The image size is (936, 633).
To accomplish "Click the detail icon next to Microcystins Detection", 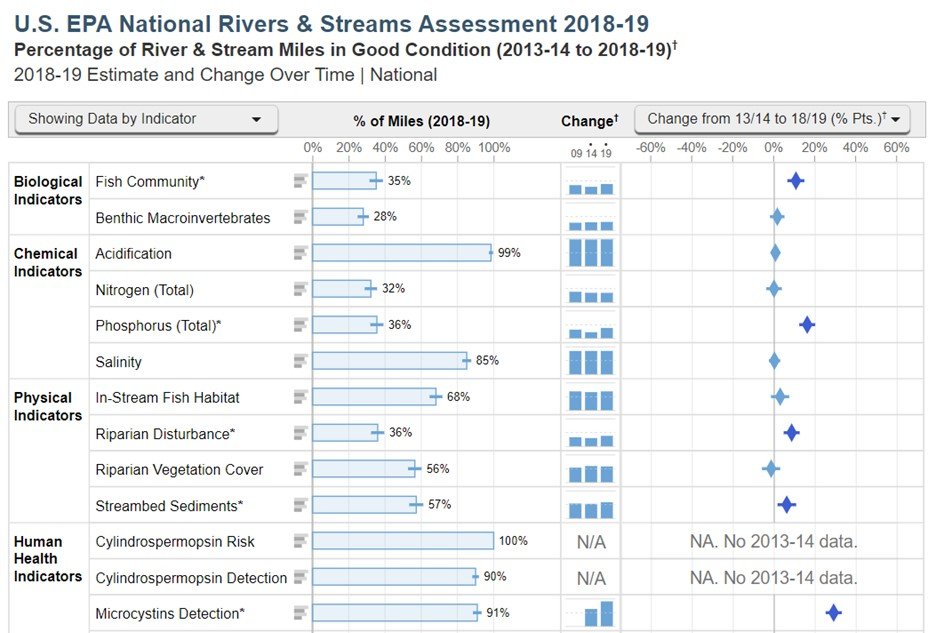I will 300,613.
